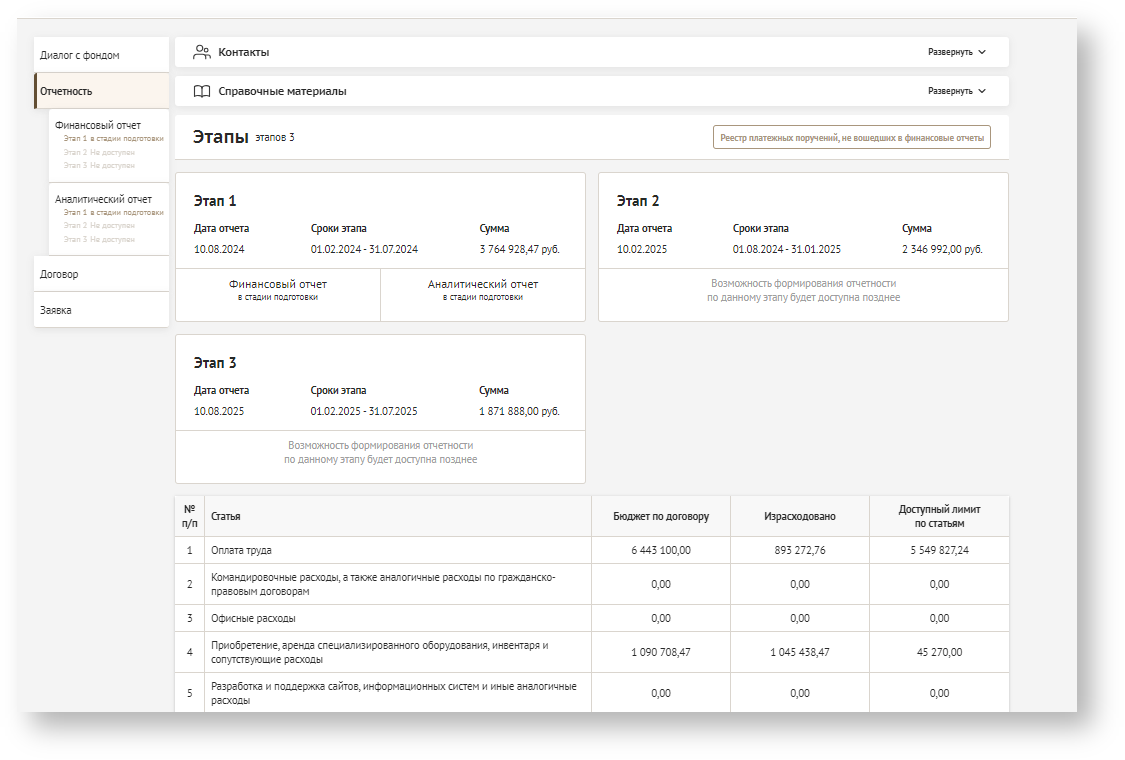Select the Оплата труда table row
This screenshot has width=1125, height=760.
pos(241,550)
